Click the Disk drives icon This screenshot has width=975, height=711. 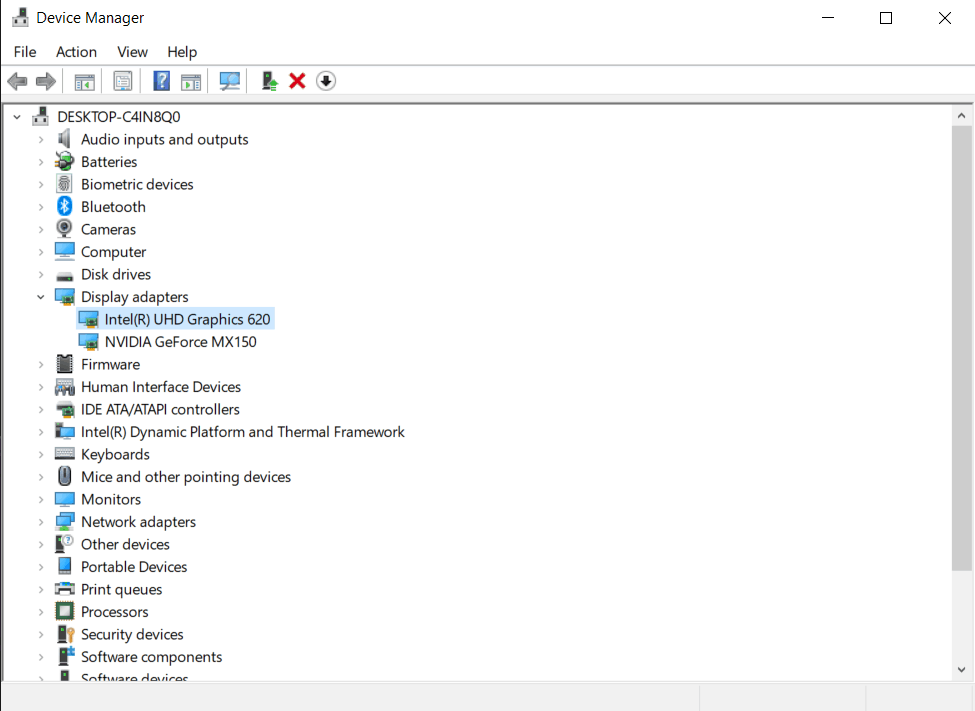coord(65,276)
